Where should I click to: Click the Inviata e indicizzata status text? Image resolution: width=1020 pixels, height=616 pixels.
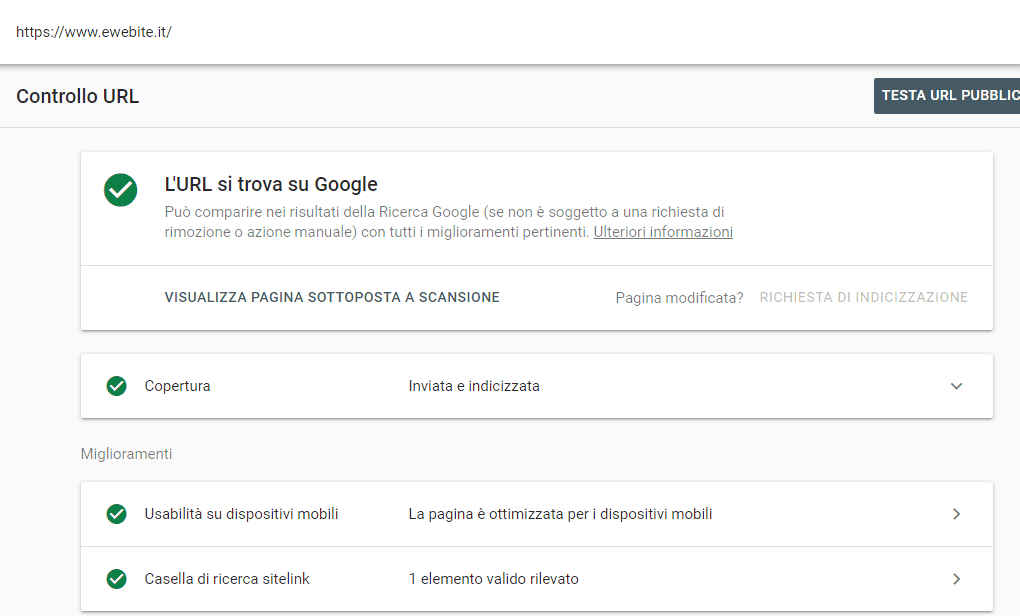click(x=474, y=386)
